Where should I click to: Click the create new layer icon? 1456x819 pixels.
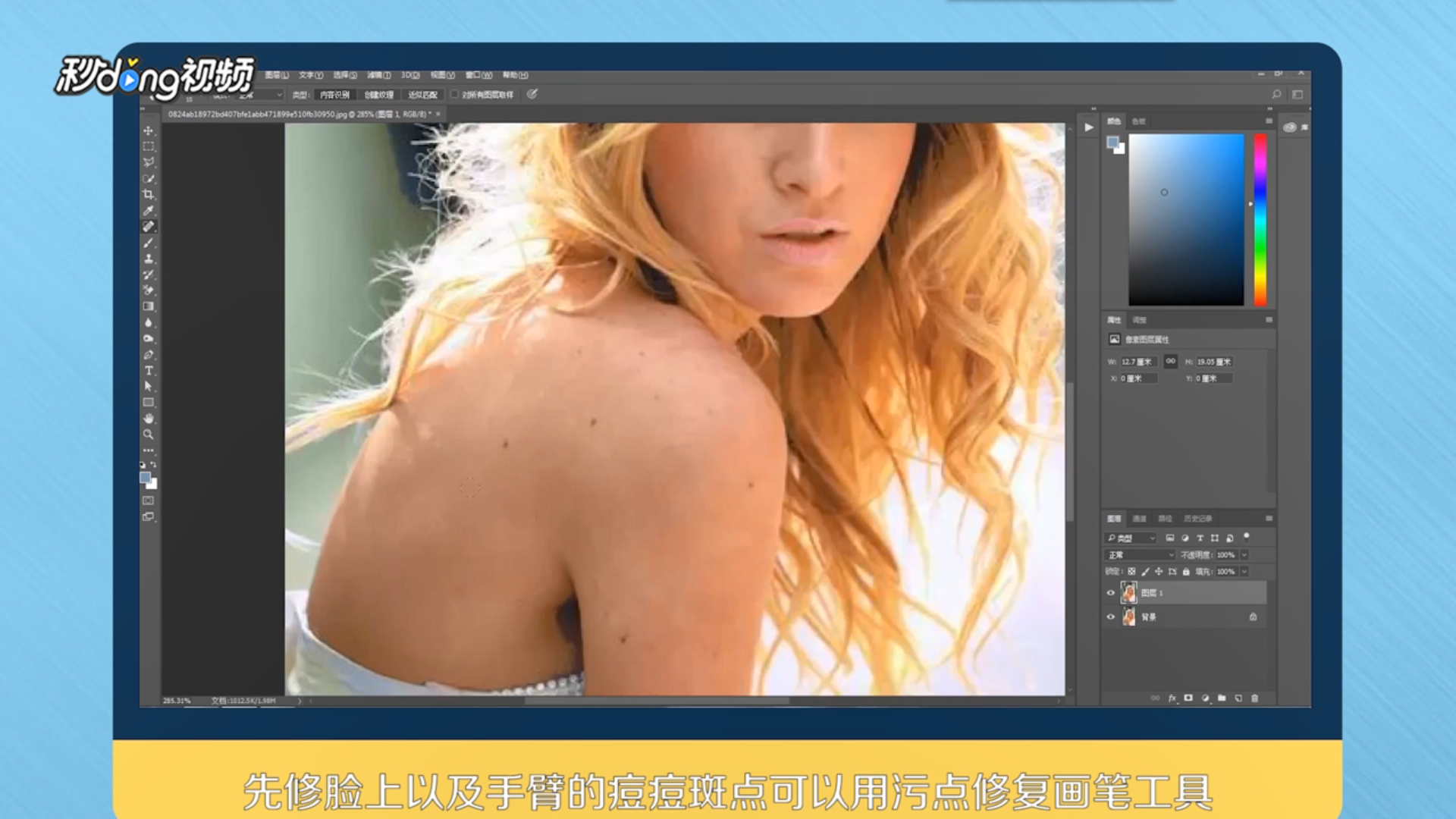coord(1238,698)
